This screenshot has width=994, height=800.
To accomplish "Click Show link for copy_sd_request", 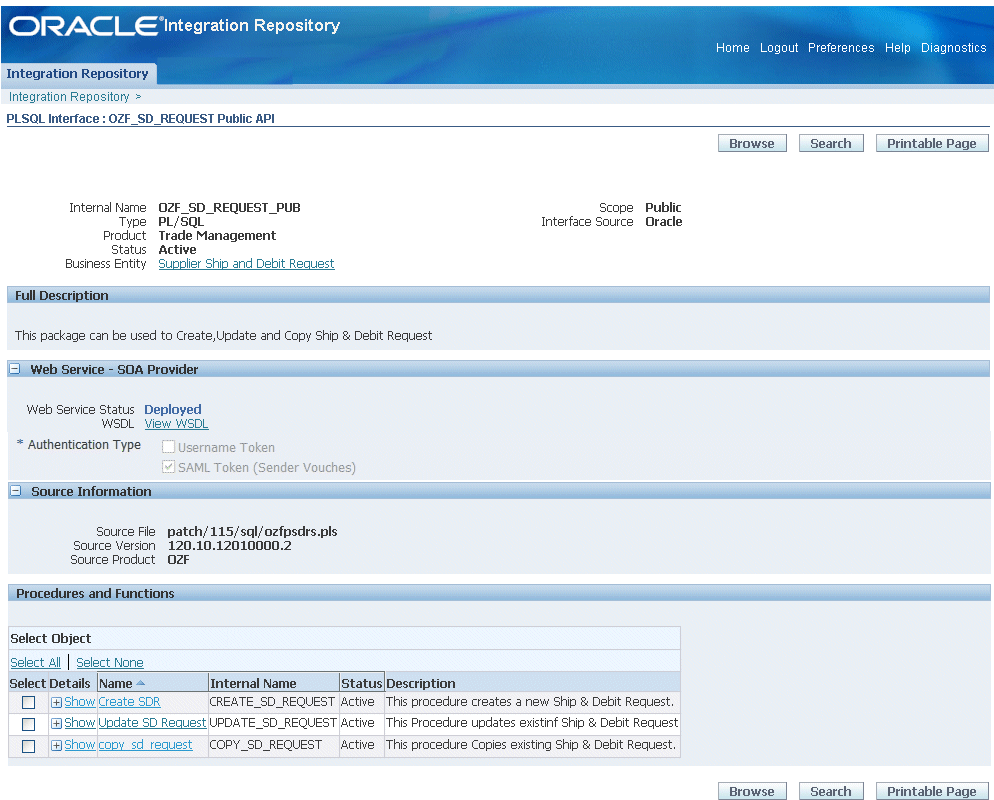I will tap(79, 745).
